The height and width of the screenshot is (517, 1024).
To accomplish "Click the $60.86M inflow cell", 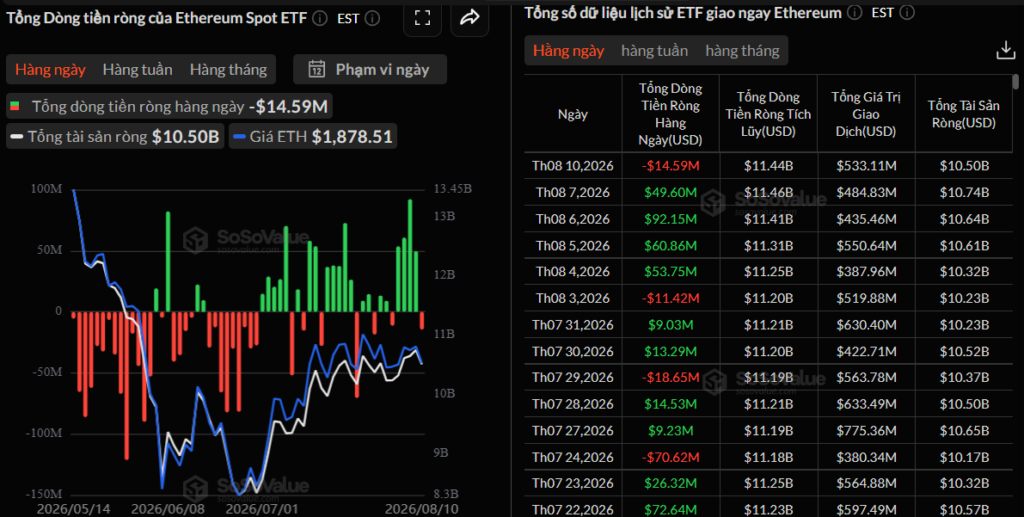I will point(670,246).
